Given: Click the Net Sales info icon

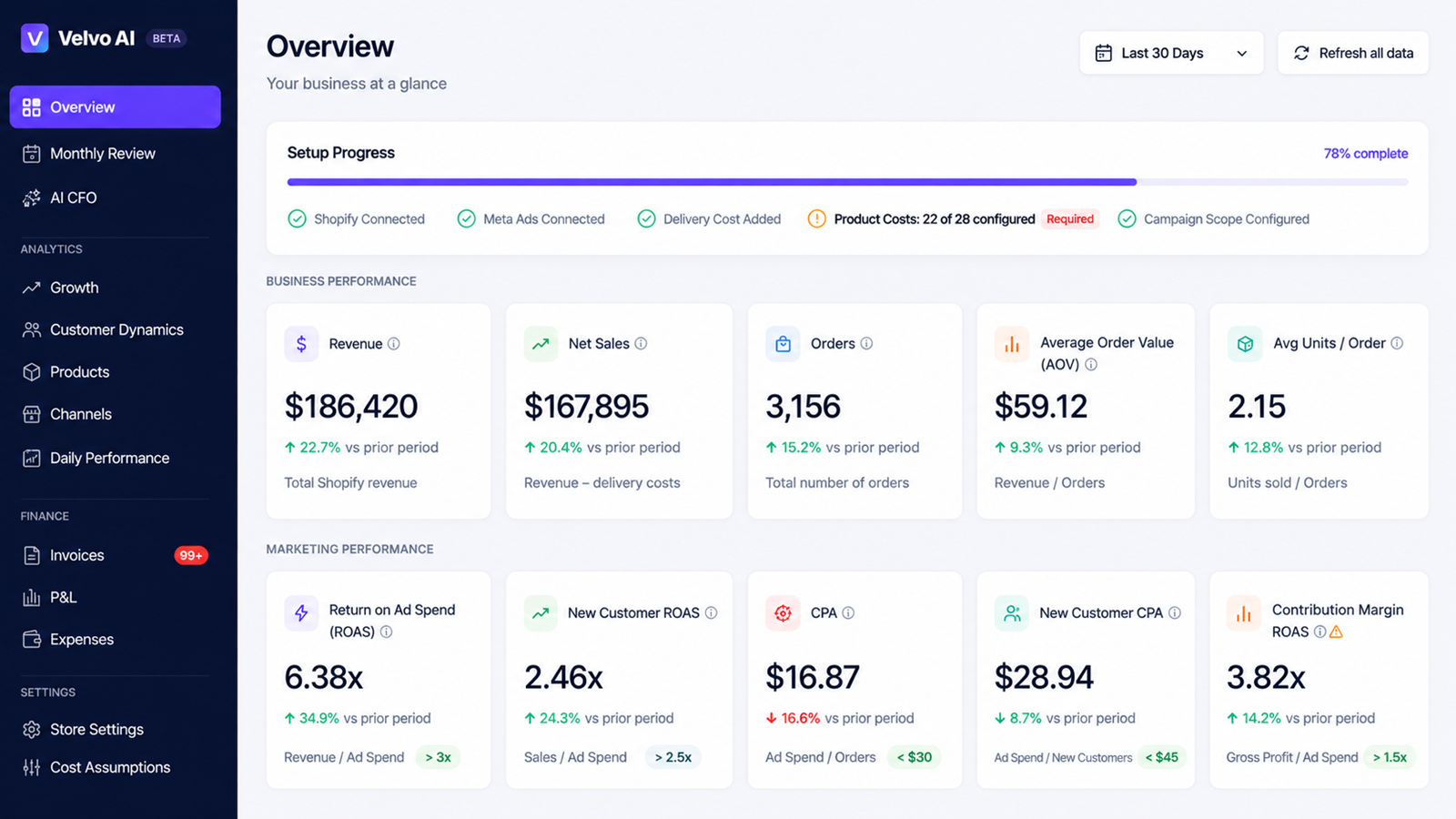Looking at the screenshot, I should click(641, 344).
